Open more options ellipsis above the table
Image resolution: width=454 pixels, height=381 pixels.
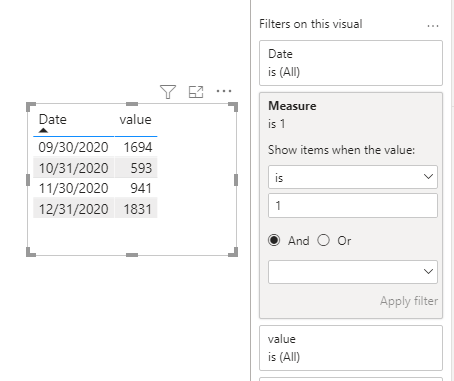coord(224,91)
